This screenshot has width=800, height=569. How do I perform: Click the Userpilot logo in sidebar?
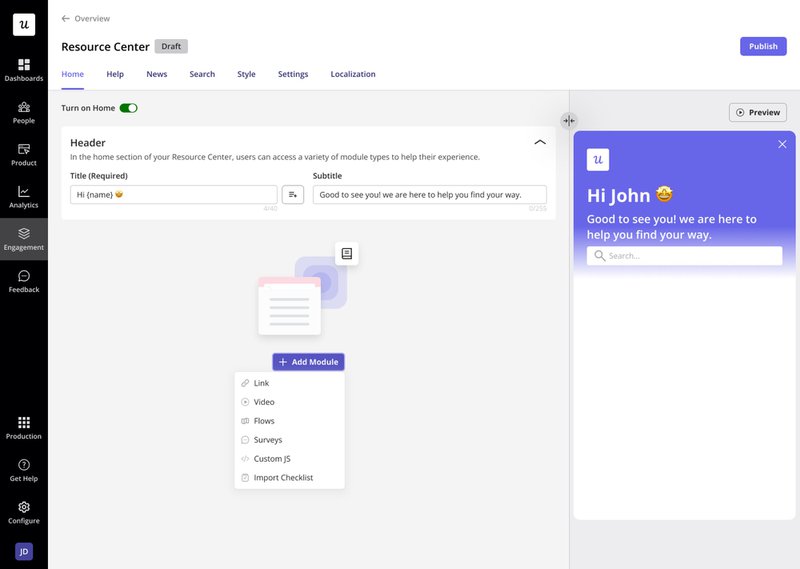click(24, 24)
